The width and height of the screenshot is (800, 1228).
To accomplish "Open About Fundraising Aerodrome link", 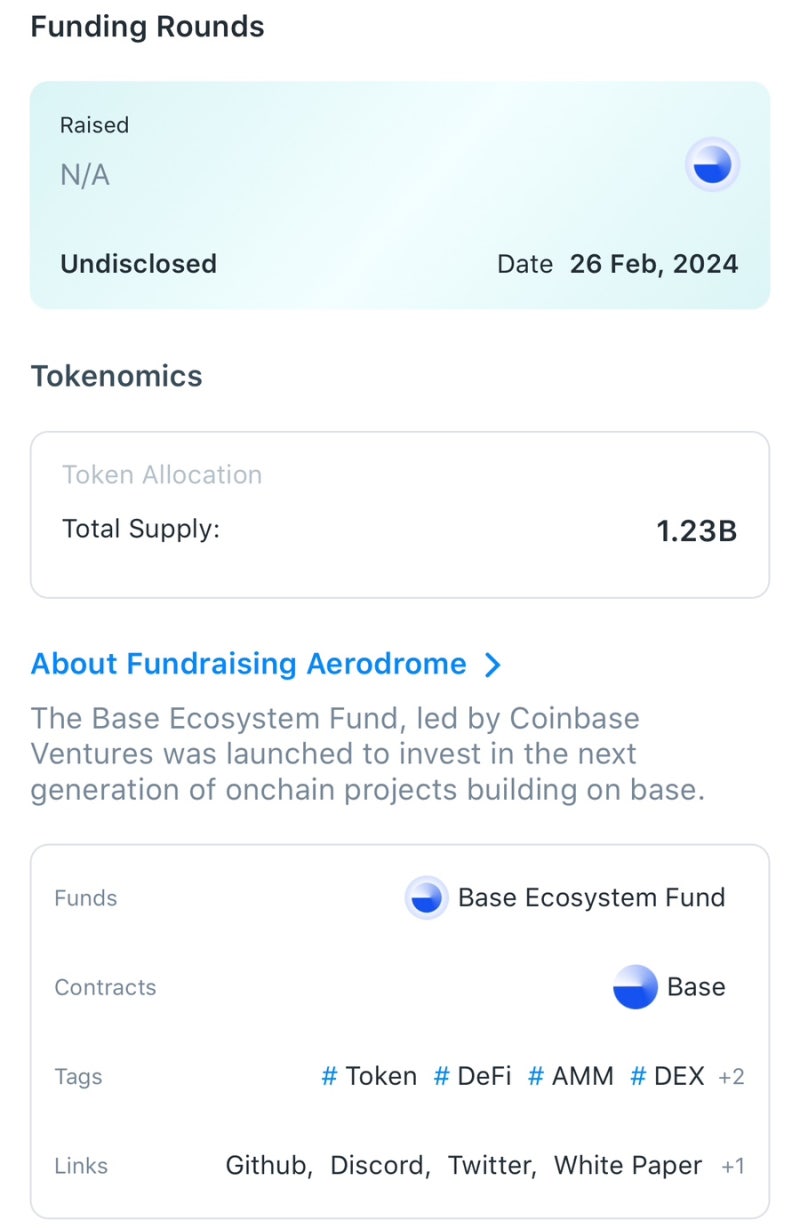I will 248,664.
